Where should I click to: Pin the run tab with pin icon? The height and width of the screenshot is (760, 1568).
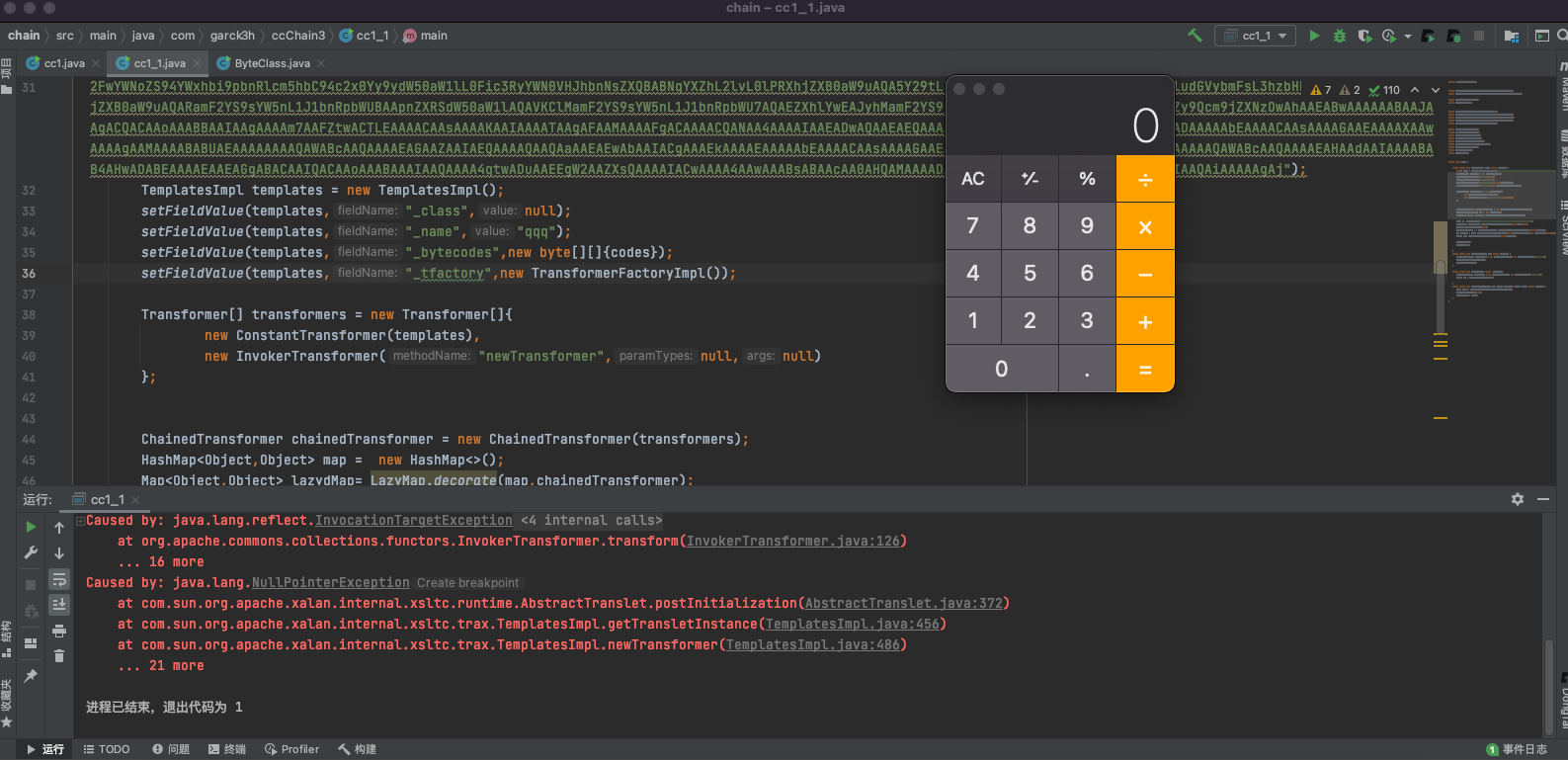[x=31, y=676]
